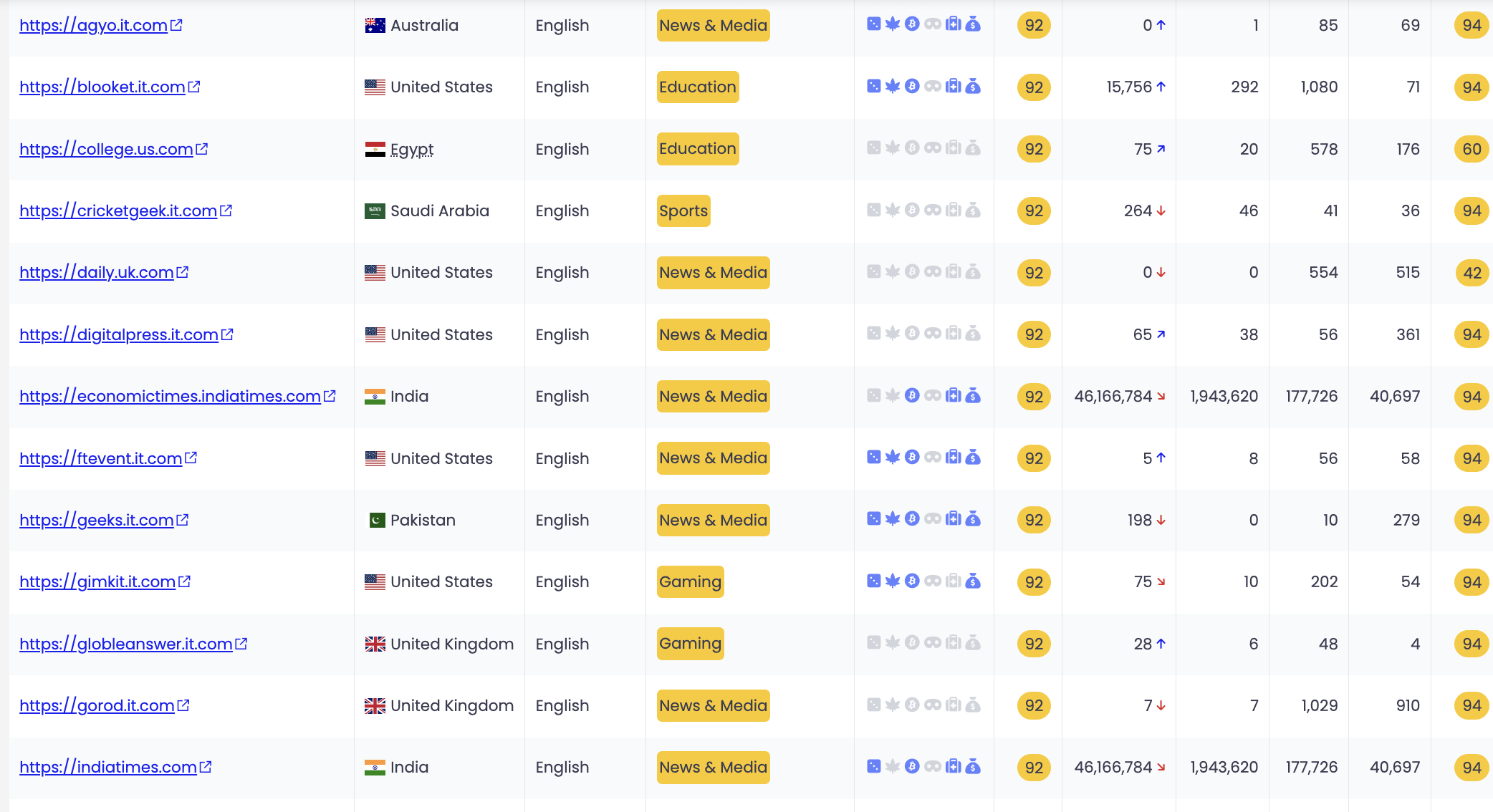Click the greyed dice icon in daily.uk.com row

point(873,271)
